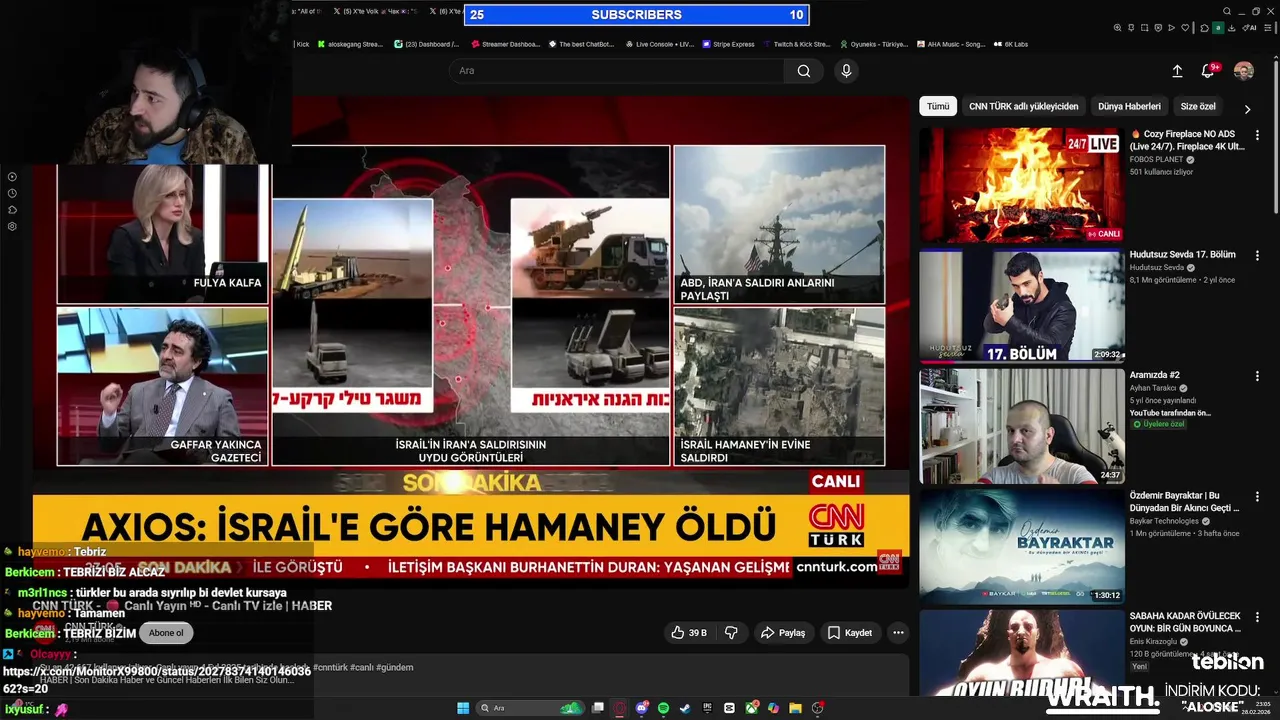This screenshot has height=720, width=1280.
Task: Open options for Sabaha Kadar Övülecek Oyun
Action: click(1257, 617)
